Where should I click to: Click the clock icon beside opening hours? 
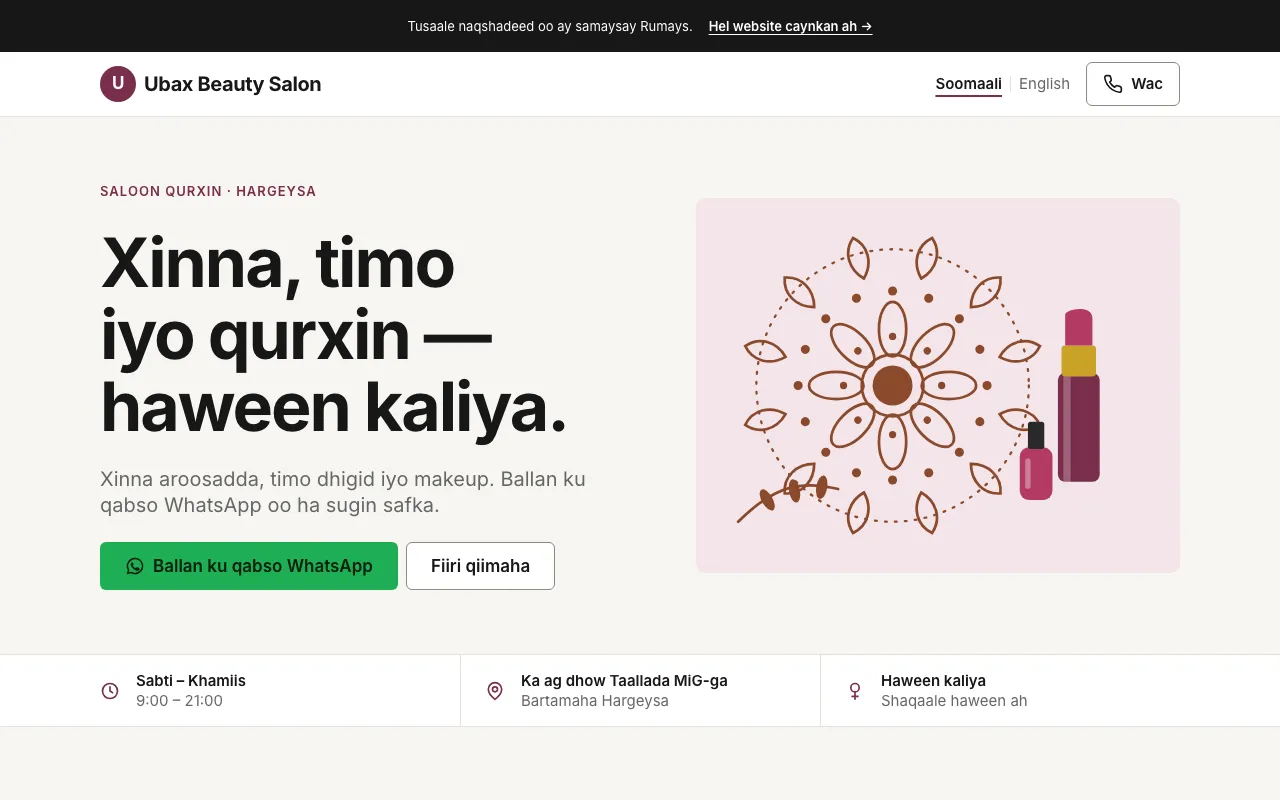[x=110, y=691]
